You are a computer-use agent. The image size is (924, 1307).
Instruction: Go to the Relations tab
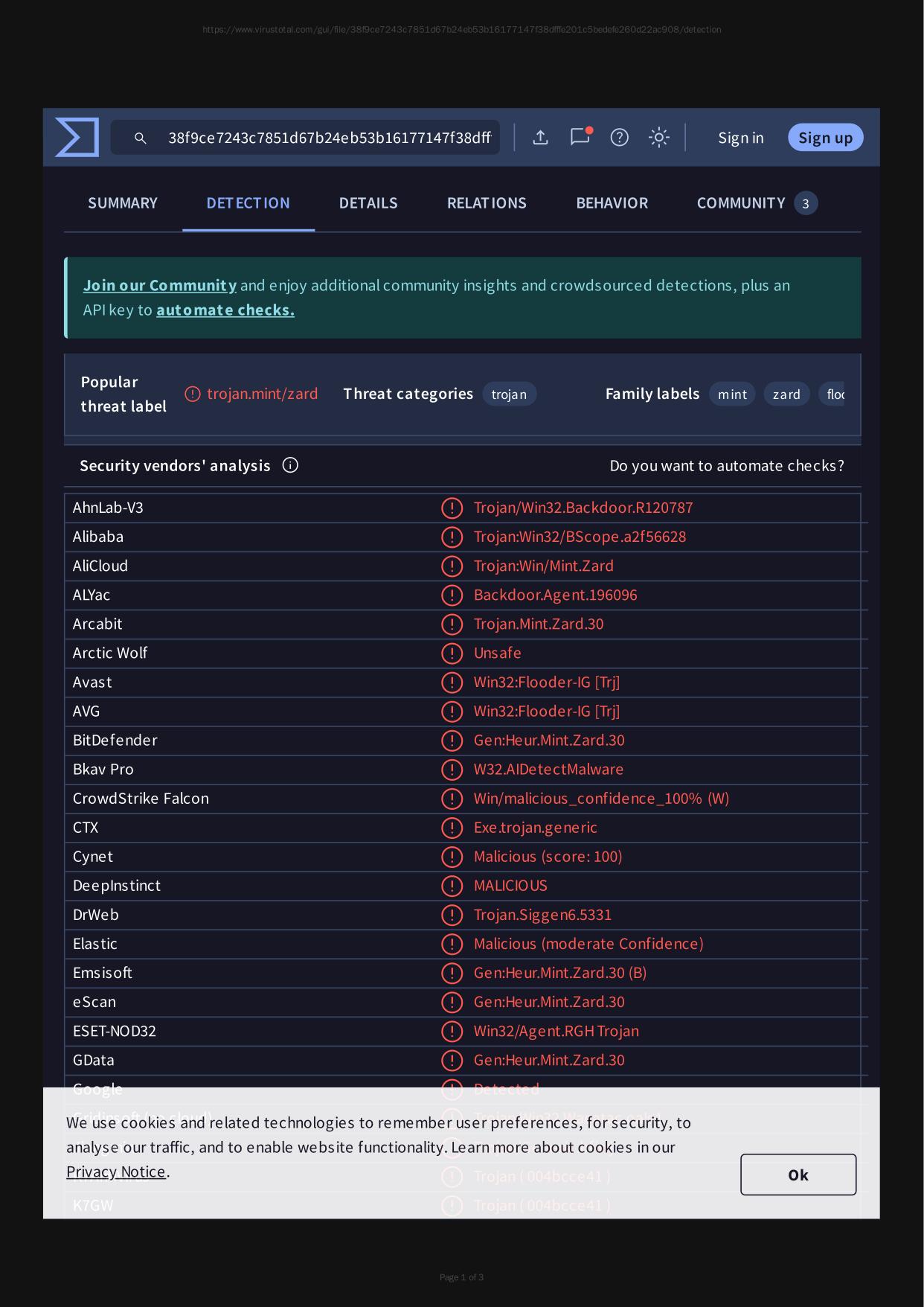[487, 203]
